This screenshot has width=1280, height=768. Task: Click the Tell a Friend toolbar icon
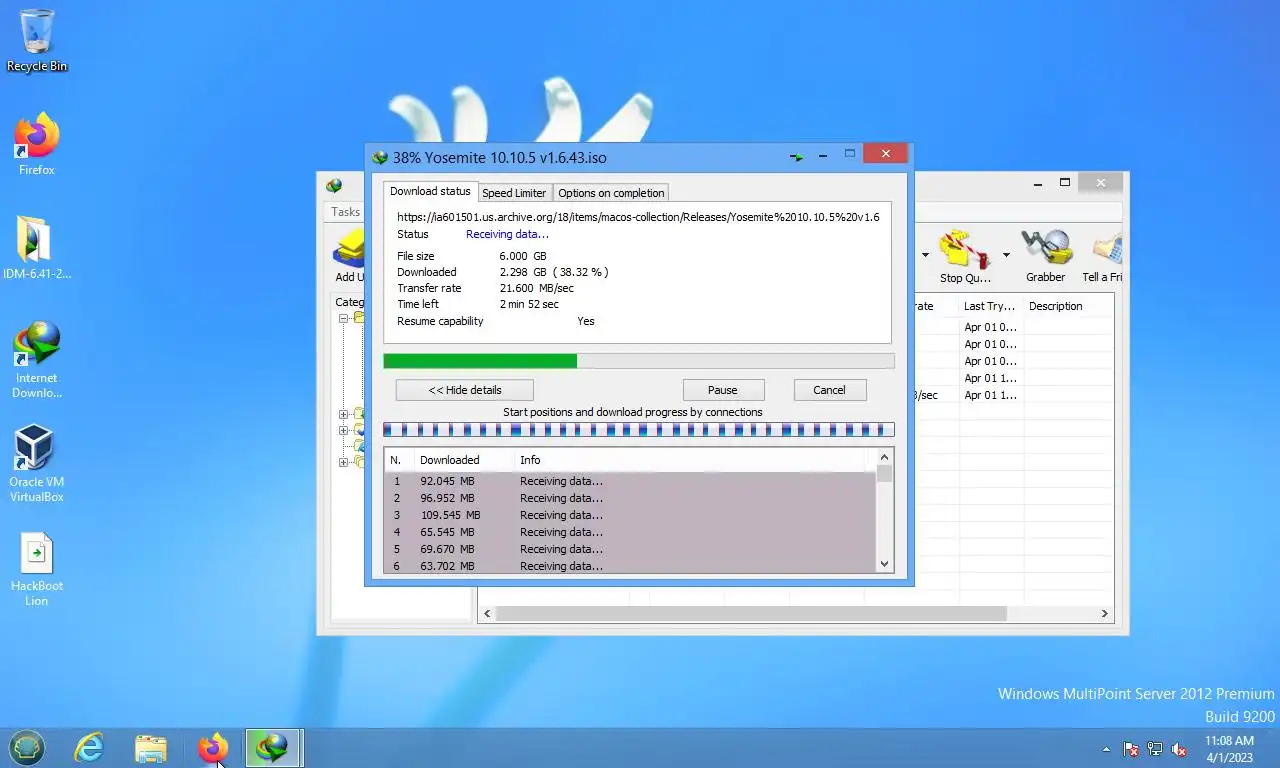(1103, 256)
